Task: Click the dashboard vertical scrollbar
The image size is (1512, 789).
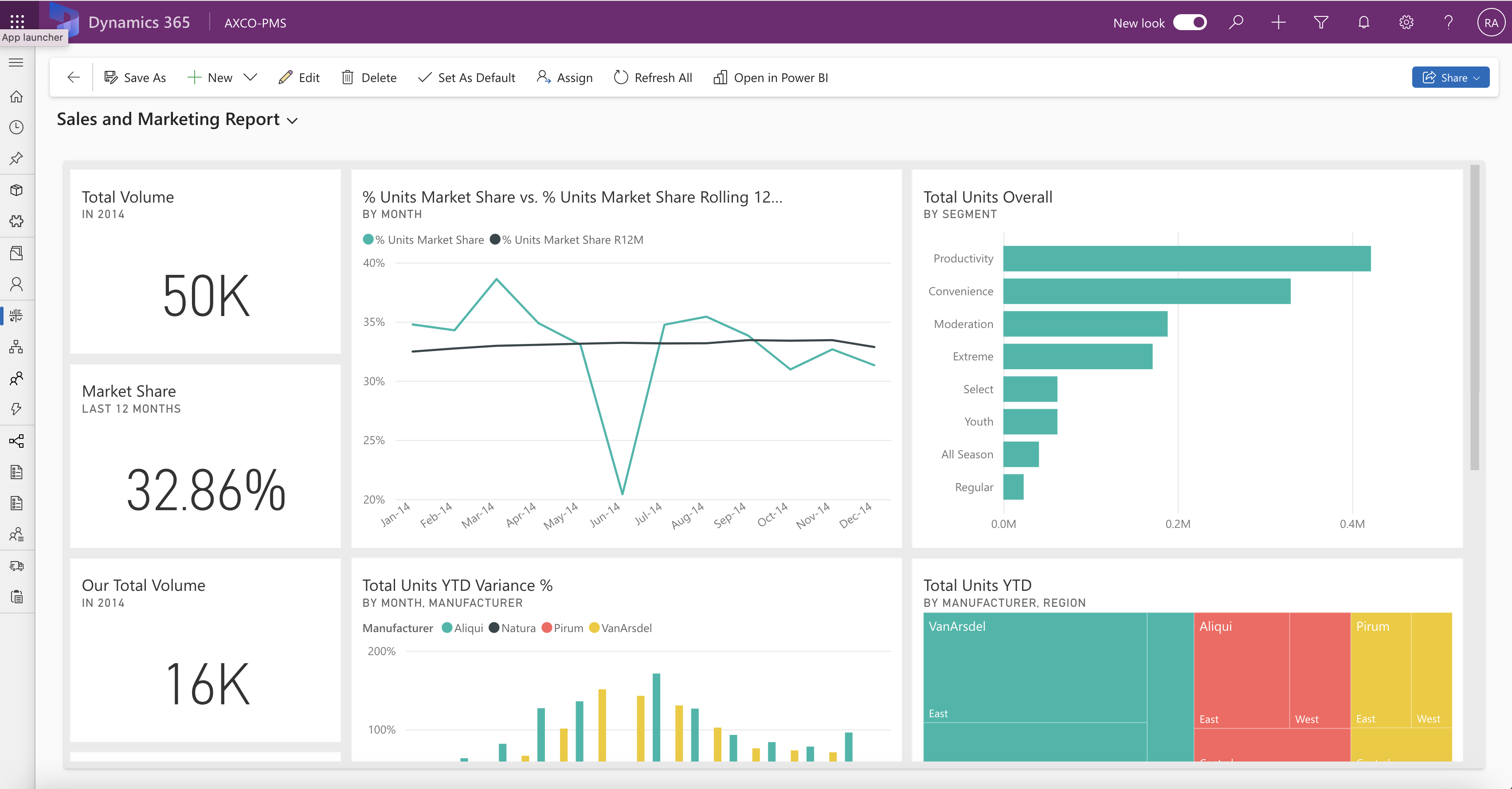Action: click(1474, 317)
